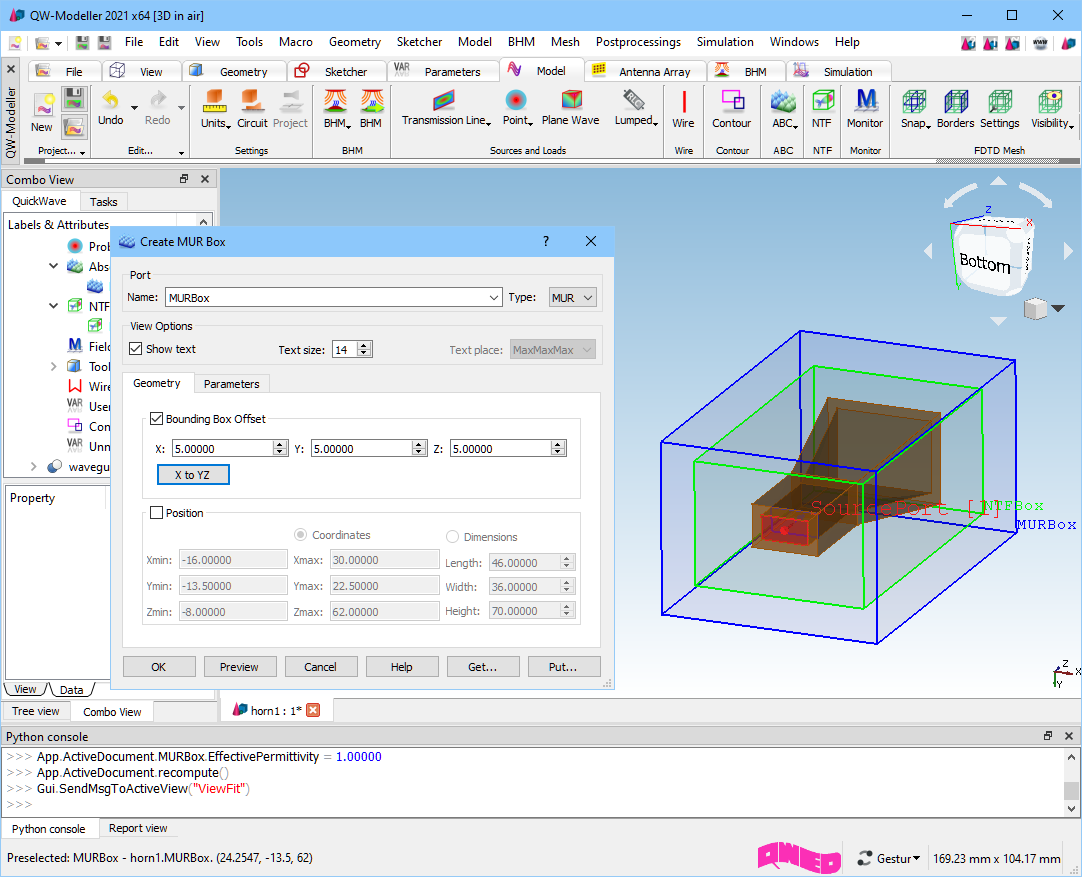The width and height of the screenshot is (1082, 877).
Task: Switch to Report view tab
Action: (138, 828)
